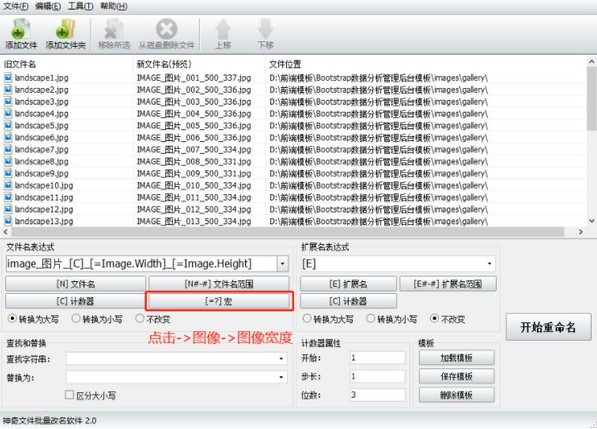The image size is (597, 429).
Task: Click the 移除所选 toolbar icon
Action: pyautogui.click(x=114, y=30)
